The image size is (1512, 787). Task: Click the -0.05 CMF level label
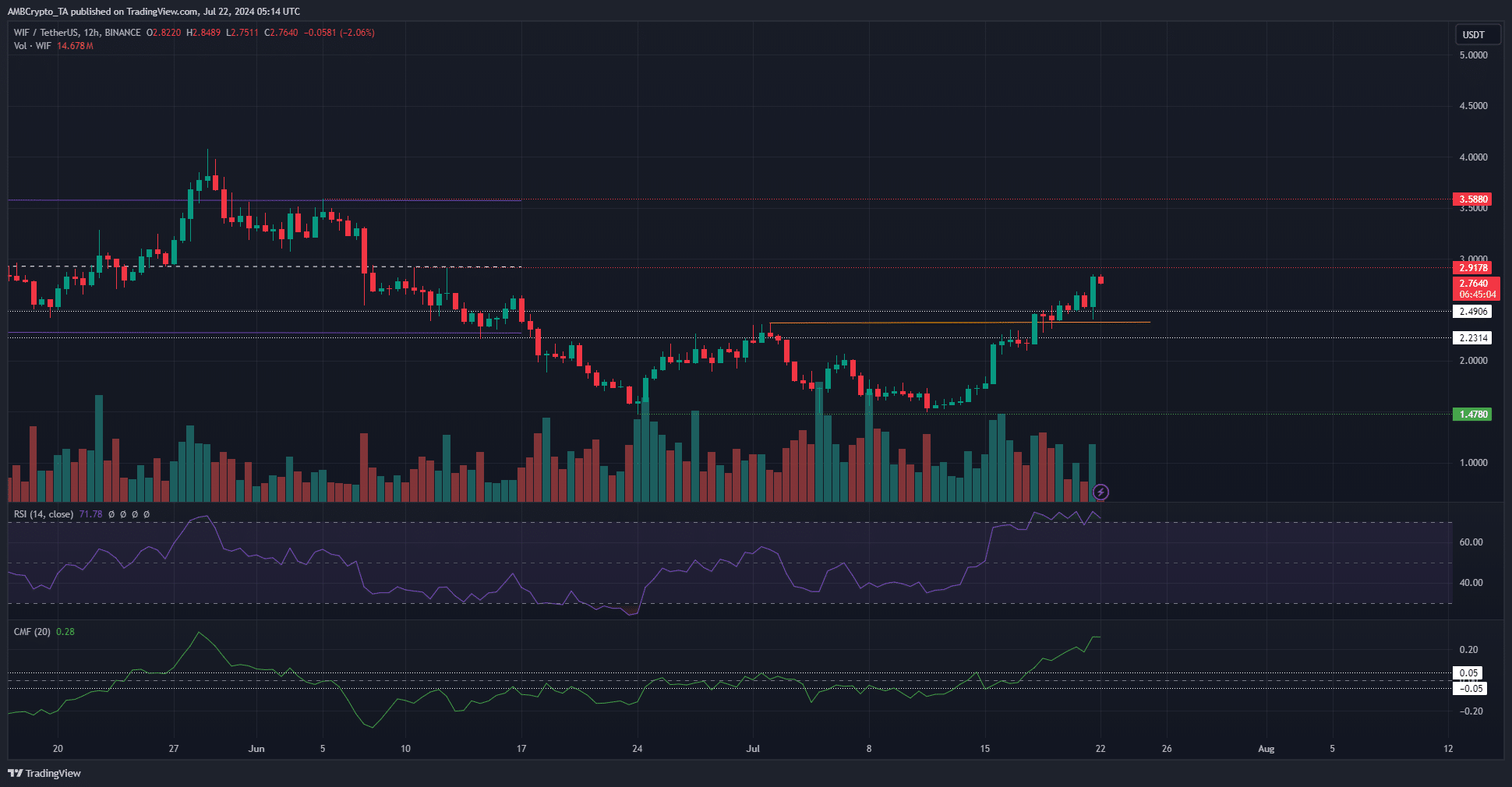tap(1471, 688)
